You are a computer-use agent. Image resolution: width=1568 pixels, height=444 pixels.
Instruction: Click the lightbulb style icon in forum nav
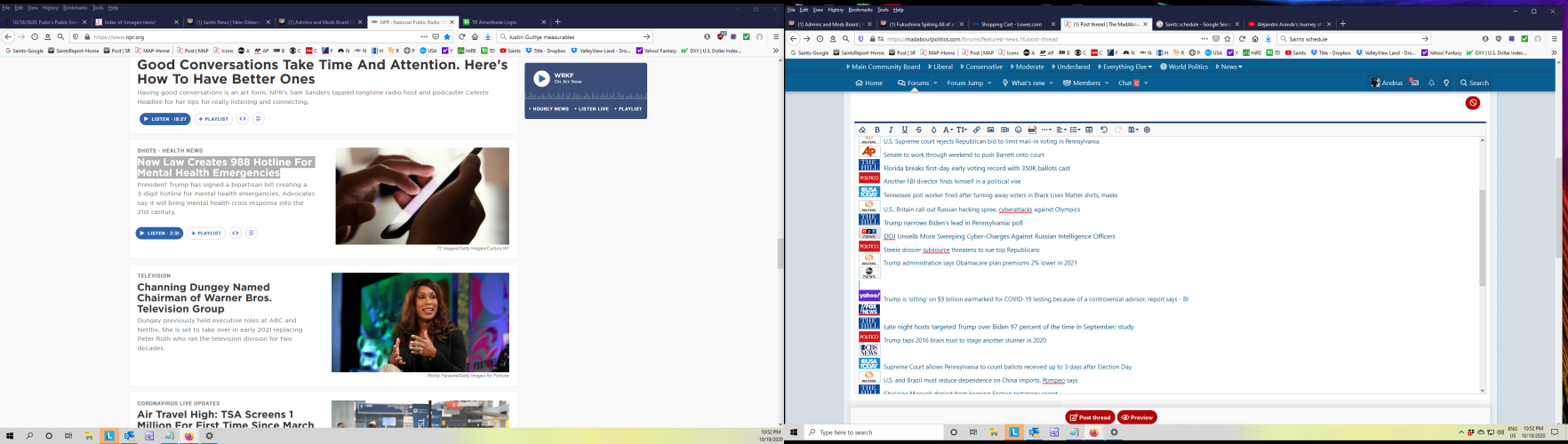(x=1446, y=83)
